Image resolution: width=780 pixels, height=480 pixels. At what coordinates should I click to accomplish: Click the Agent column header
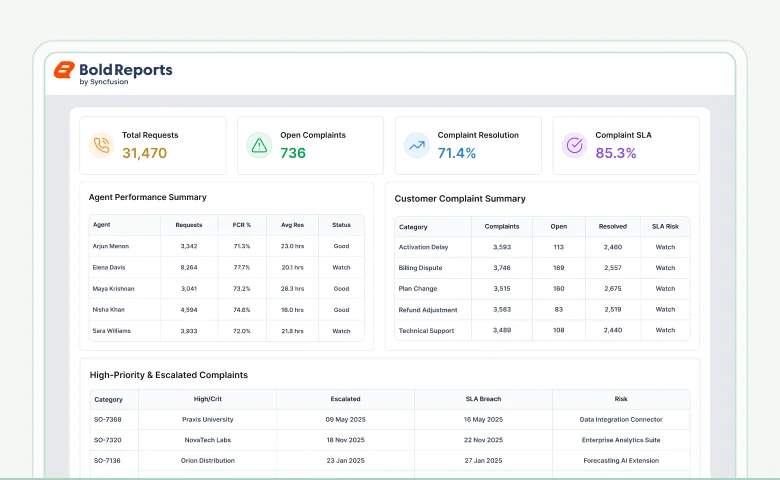(x=101, y=225)
